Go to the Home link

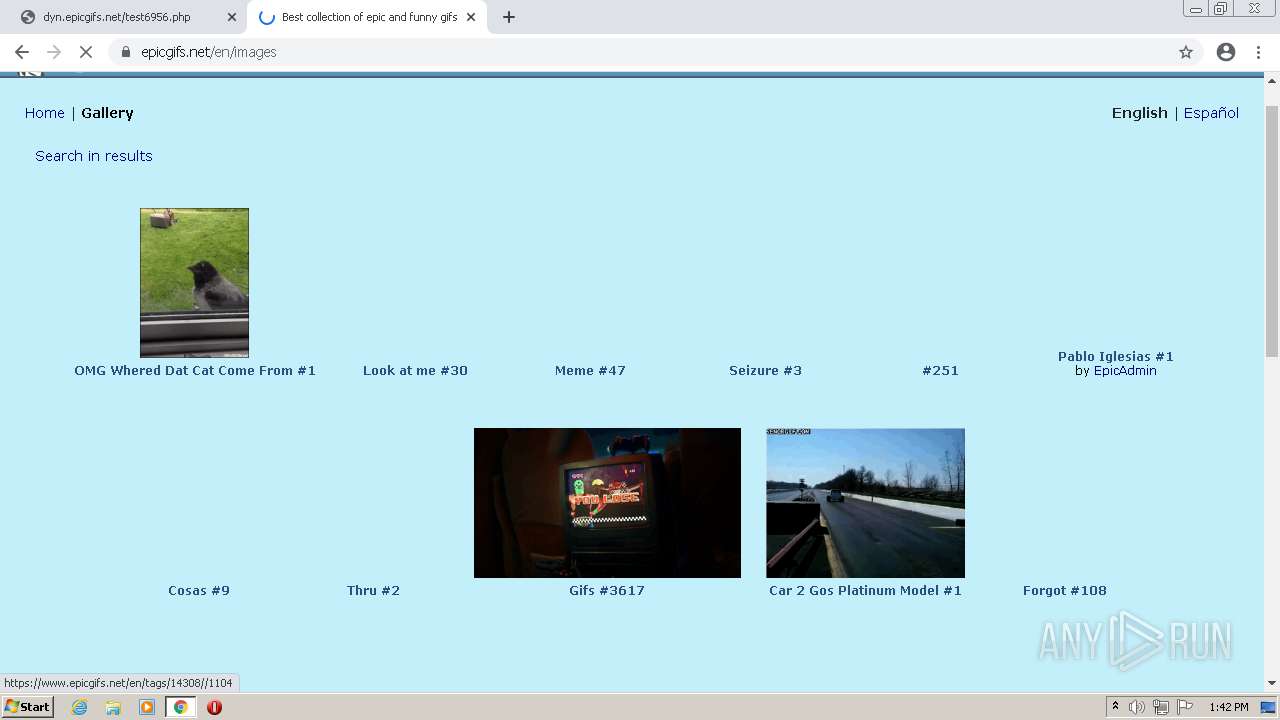pyautogui.click(x=45, y=113)
